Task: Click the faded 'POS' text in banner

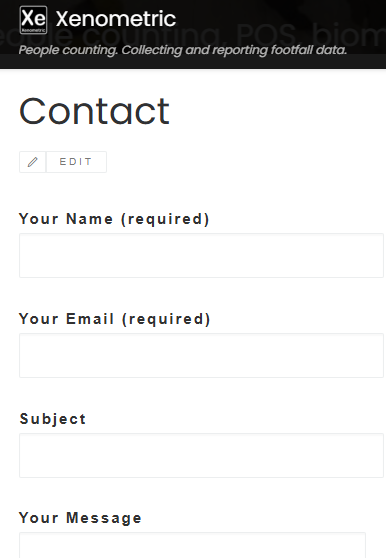Action: 266,36
